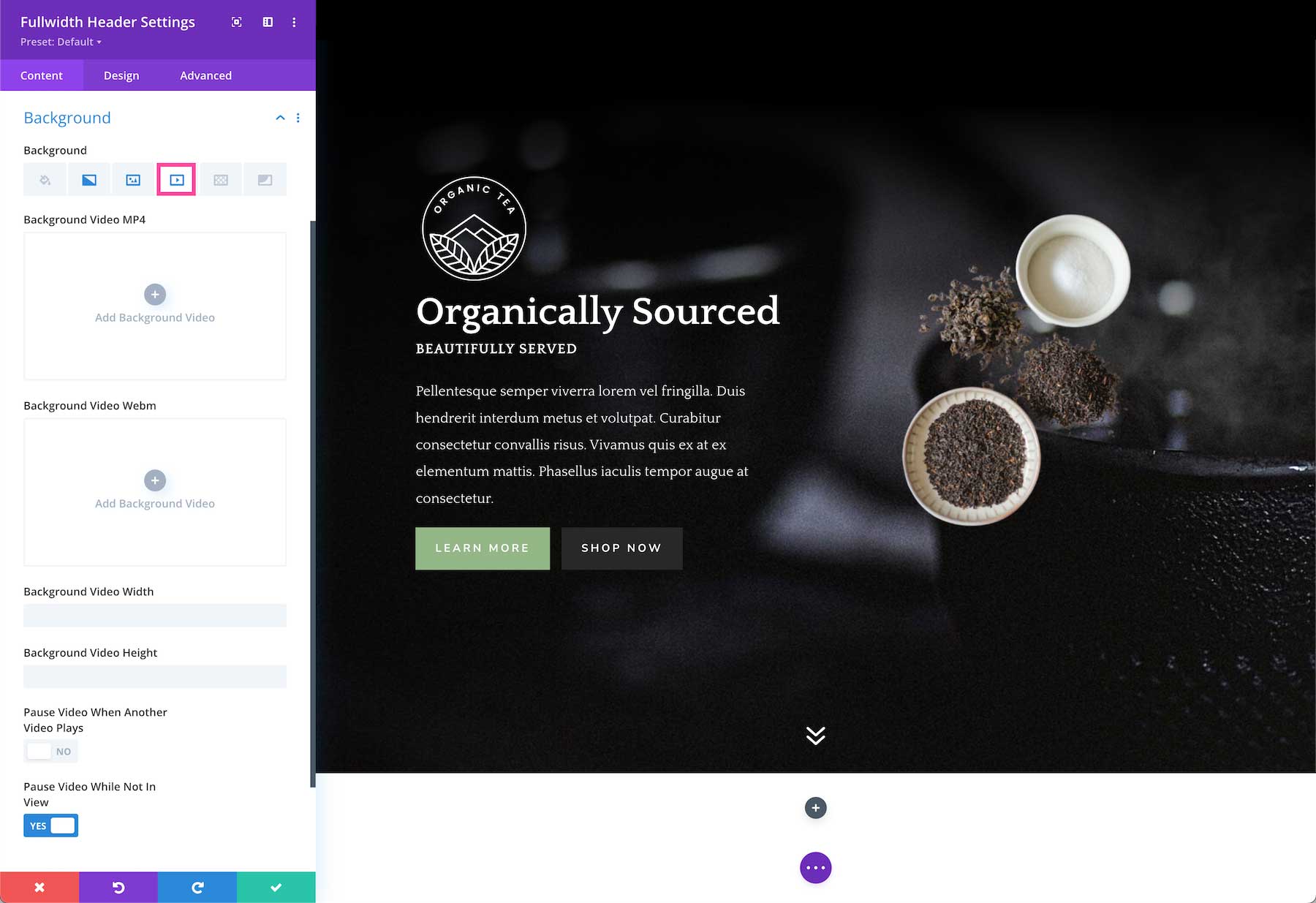Select the background video icon
The height and width of the screenshot is (903, 1316).
[x=176, y=180]
